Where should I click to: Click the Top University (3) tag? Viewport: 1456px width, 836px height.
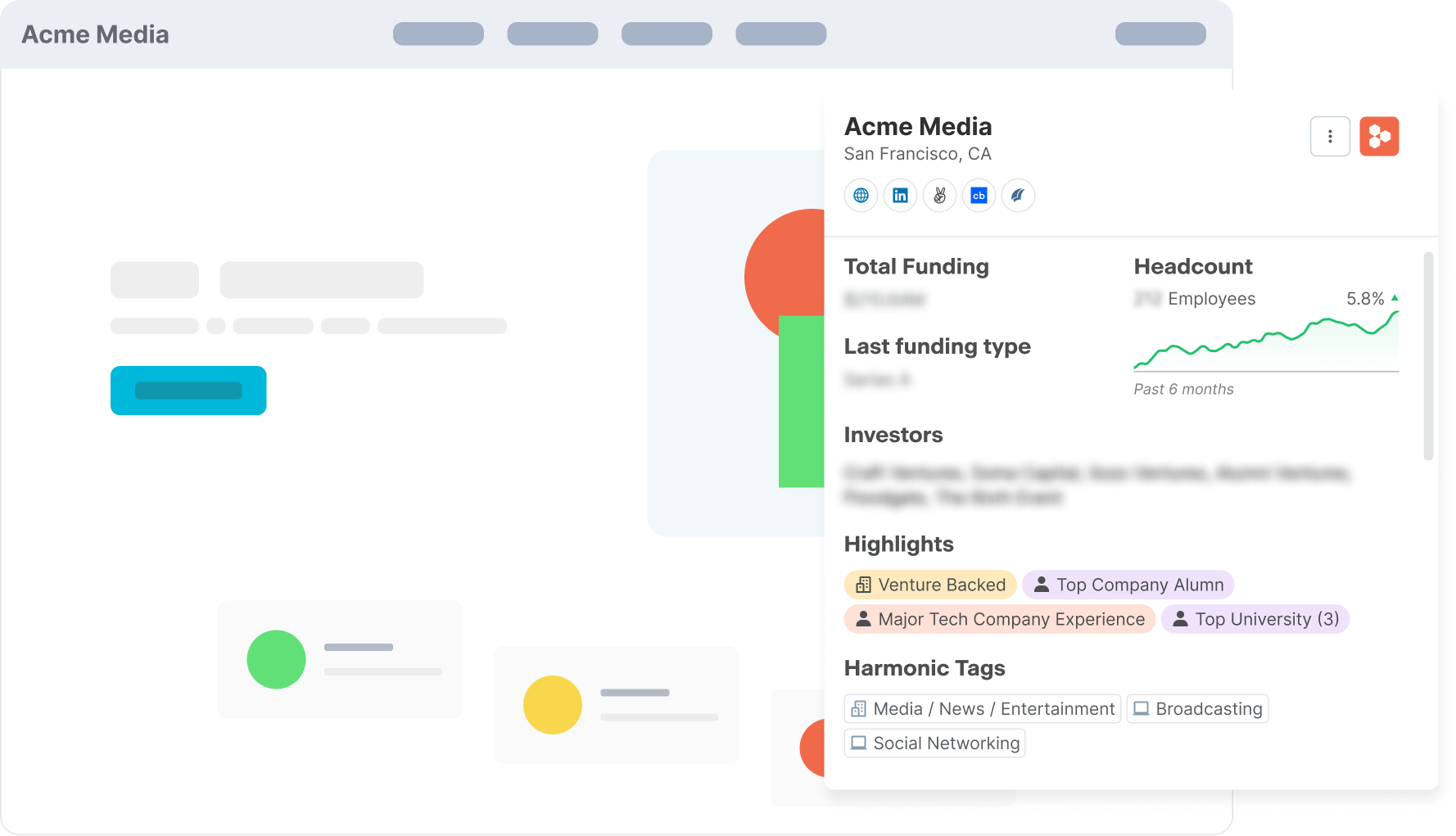[1255, 619]
